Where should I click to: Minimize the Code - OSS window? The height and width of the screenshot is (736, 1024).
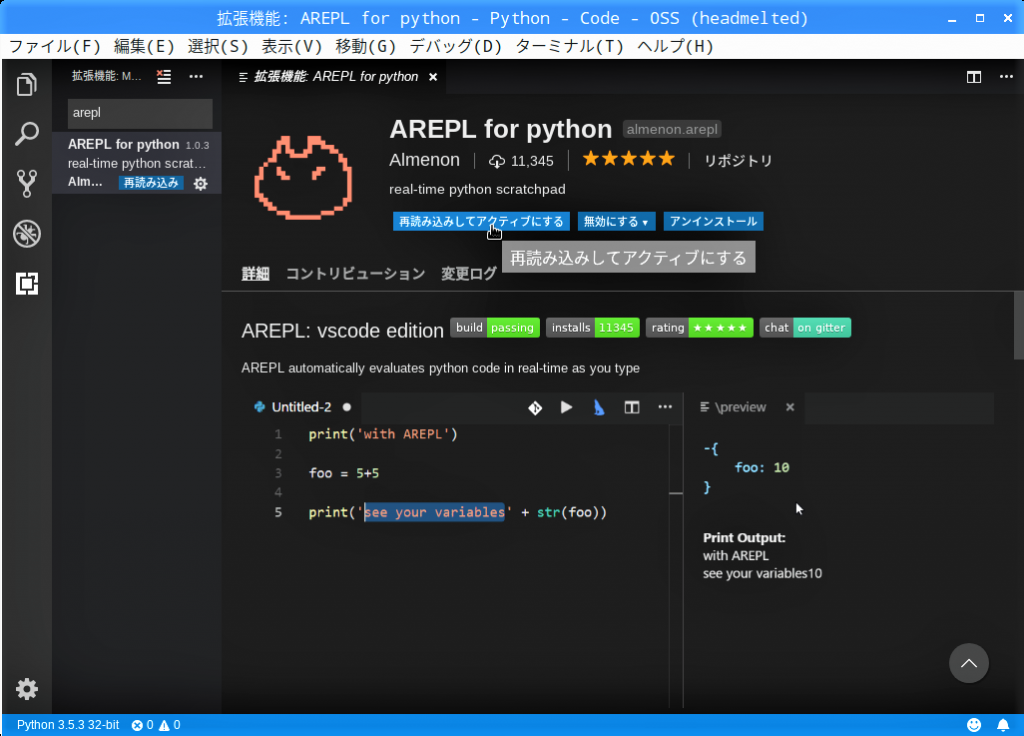tap(952, 19)
